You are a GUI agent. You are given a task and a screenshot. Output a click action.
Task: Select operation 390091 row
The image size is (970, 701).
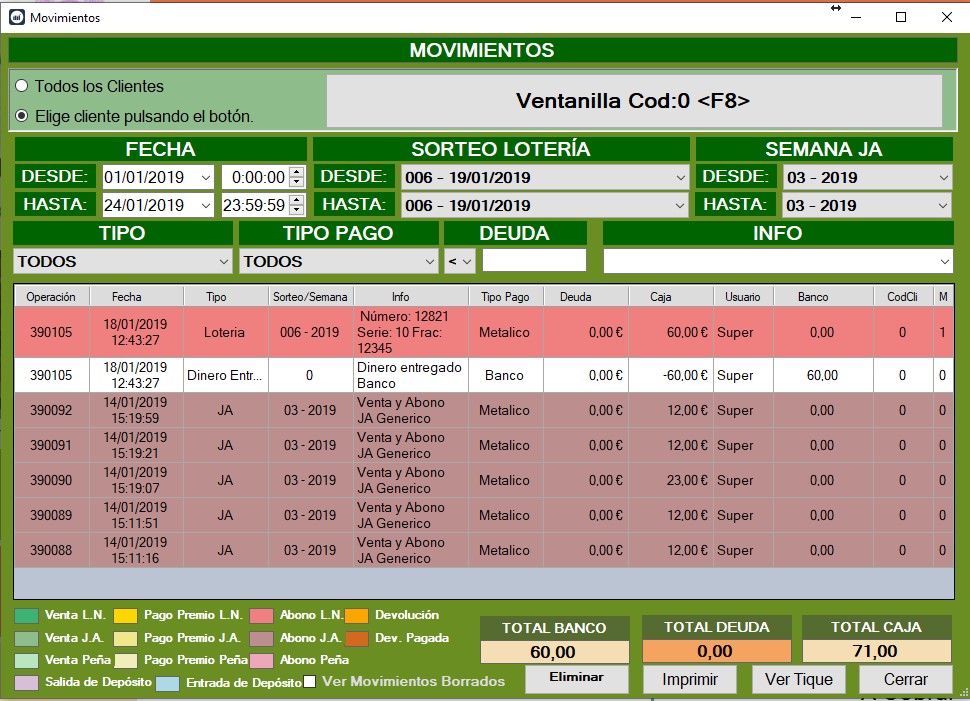pos(484,445)
